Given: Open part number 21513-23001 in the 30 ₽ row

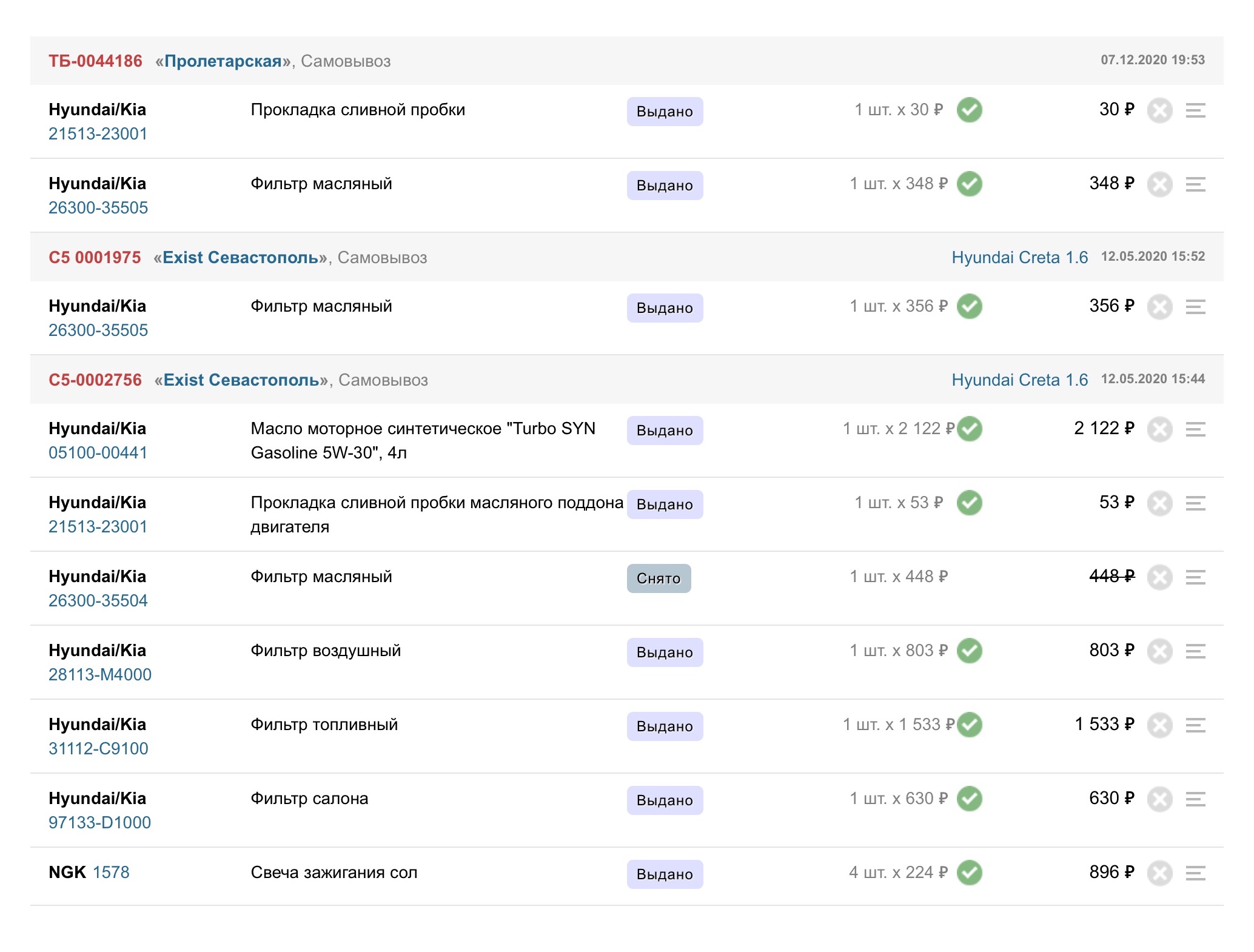Looking at the screenshot, I should point(98,133).
